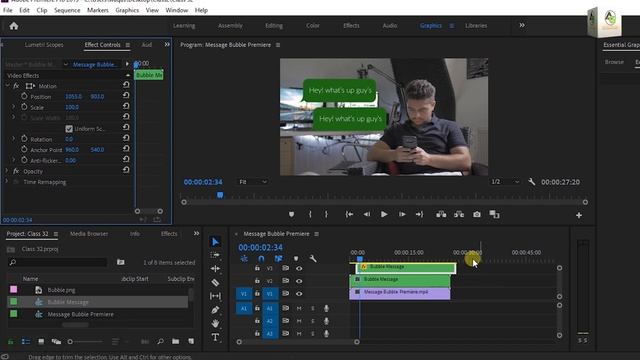Click program monitor playhead

(220, 195)
